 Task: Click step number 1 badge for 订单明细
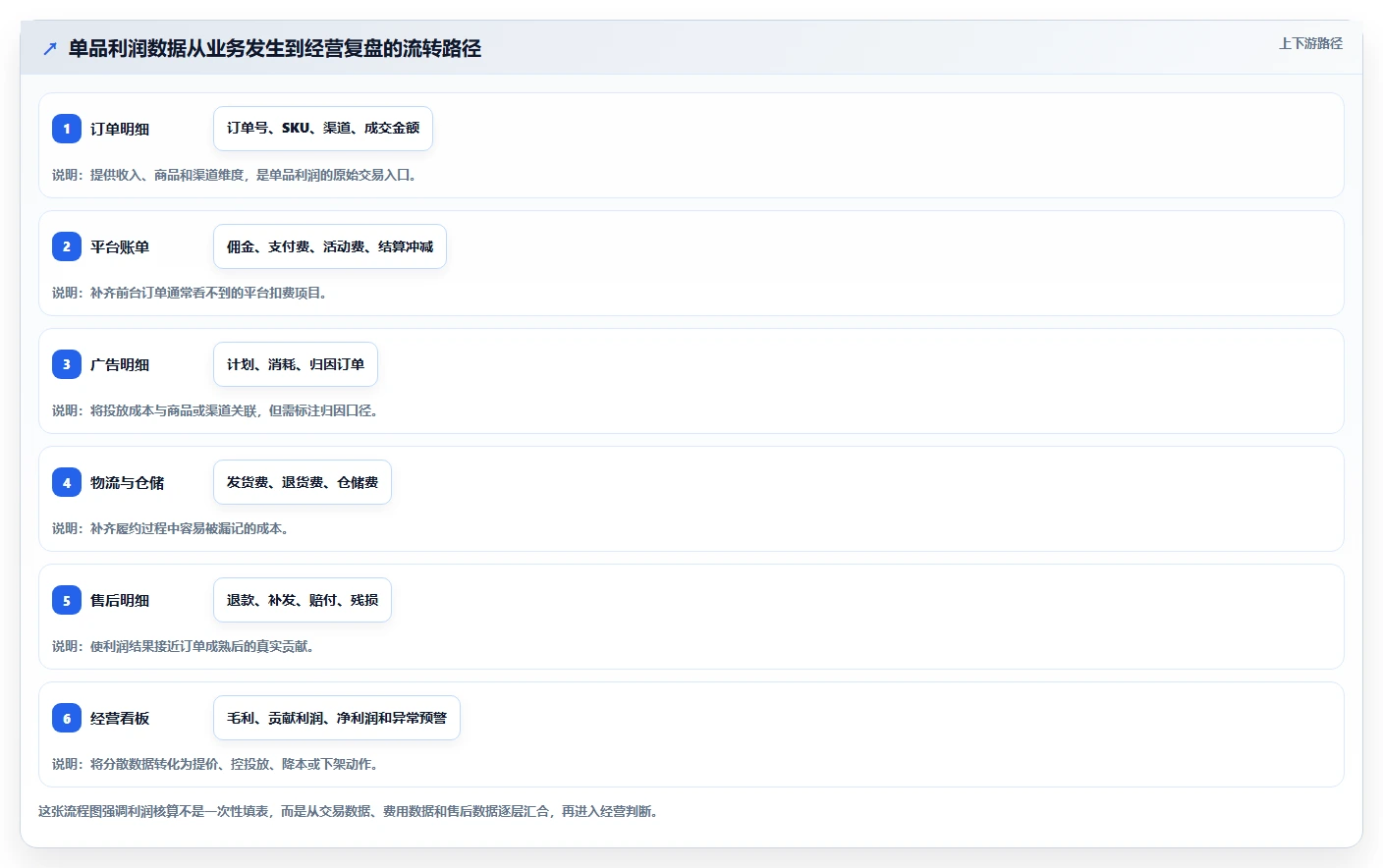(x=67, y=129)
